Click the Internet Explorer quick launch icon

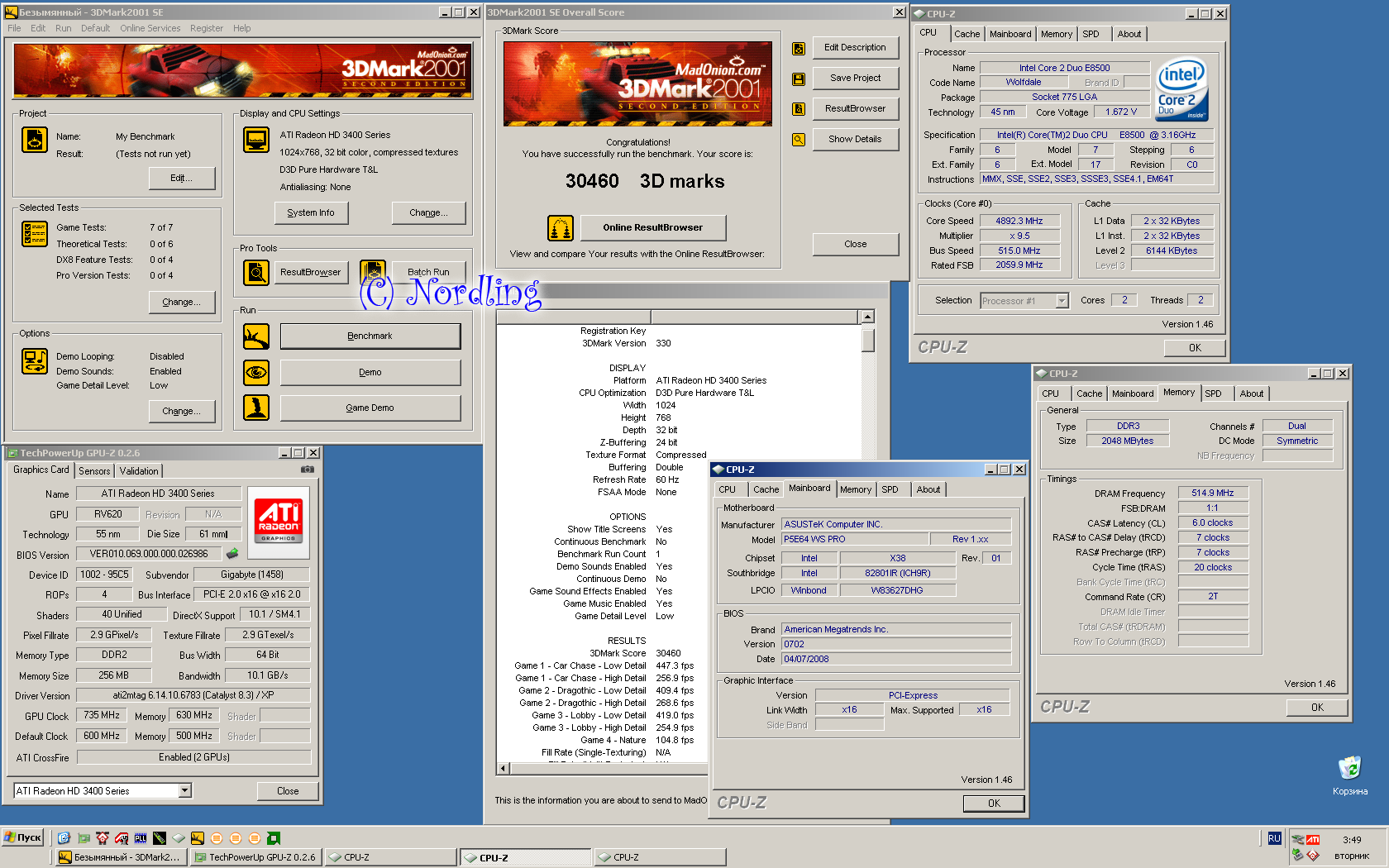(x=64, y=838)
